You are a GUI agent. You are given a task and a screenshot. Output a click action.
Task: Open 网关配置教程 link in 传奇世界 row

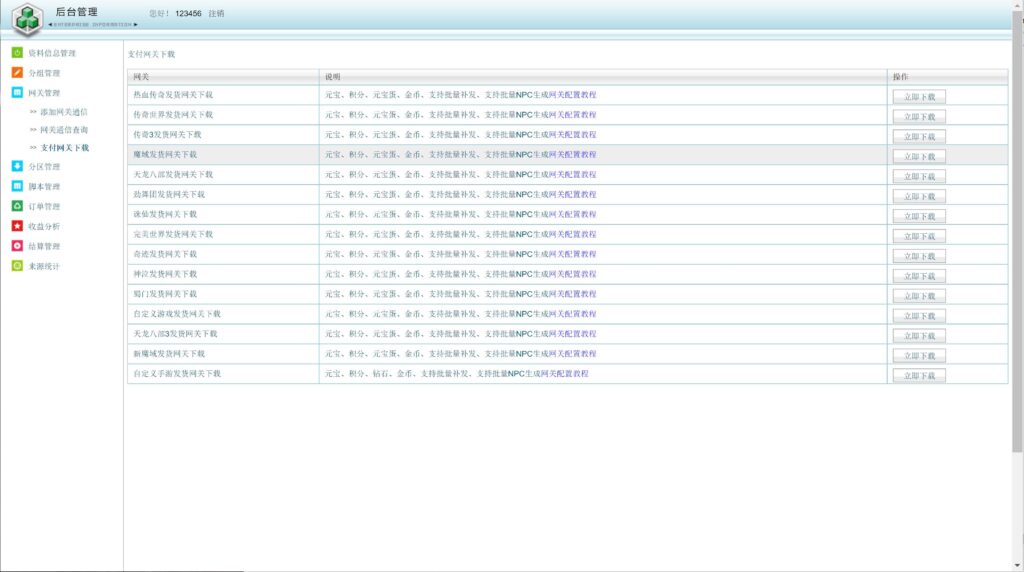point(571,115)
